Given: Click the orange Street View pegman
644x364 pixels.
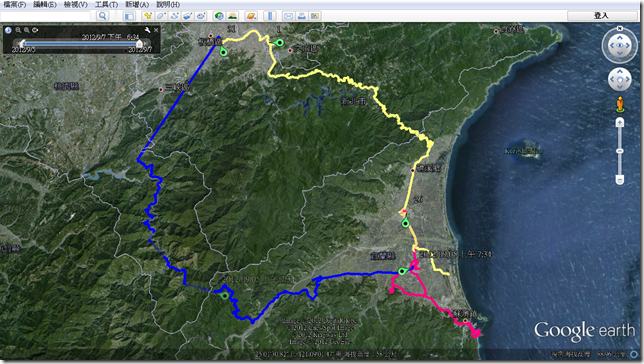Looking at the screenshot, I should pyautogui.click(x=620, y=104).
